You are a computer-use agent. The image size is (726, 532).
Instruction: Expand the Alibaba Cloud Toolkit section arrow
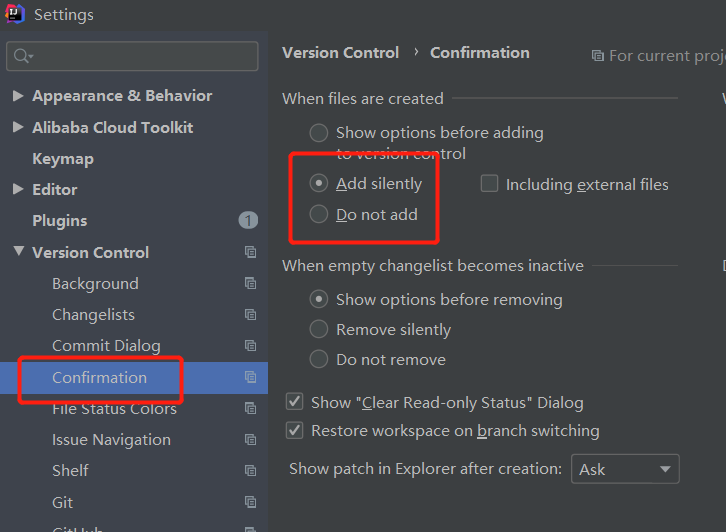[x=18, y=127]
